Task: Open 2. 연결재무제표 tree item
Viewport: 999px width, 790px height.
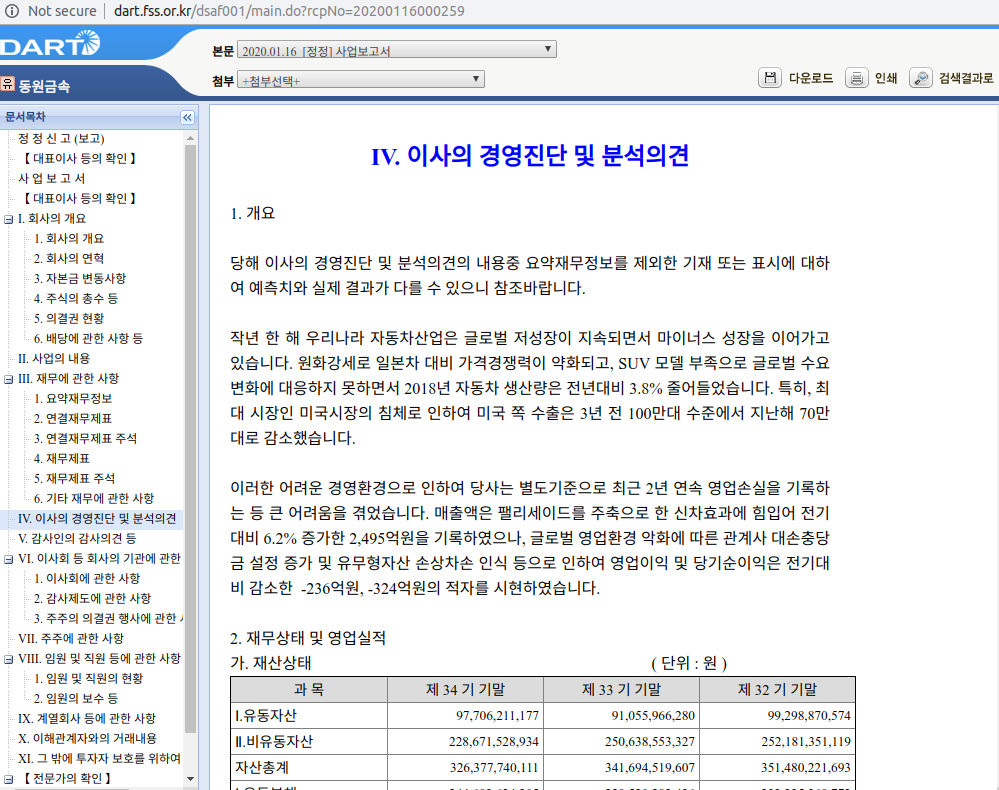Action: click(73, 418)
